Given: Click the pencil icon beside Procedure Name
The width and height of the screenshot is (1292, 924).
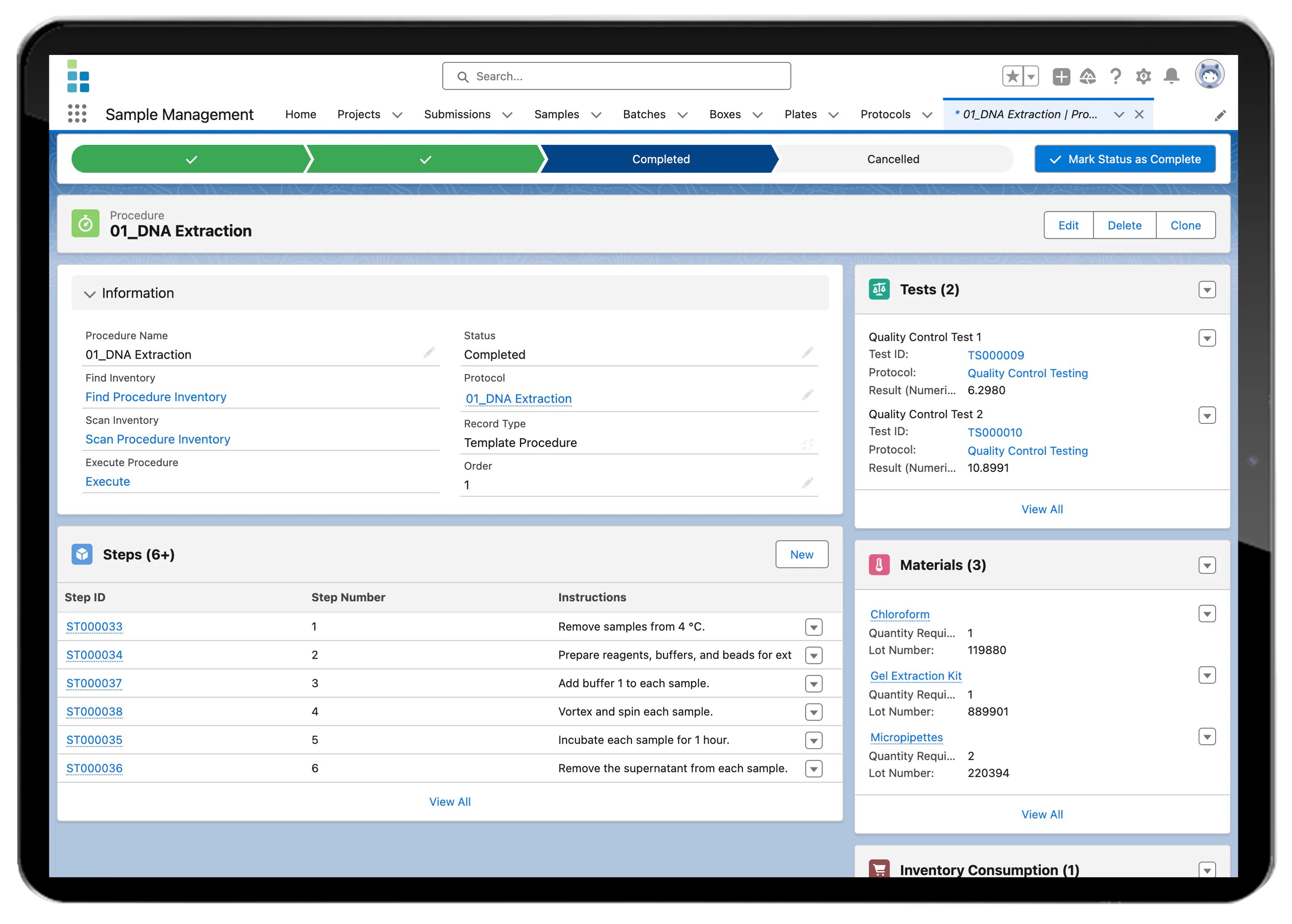Looking at the screenshot, I should tap(430, 354).
